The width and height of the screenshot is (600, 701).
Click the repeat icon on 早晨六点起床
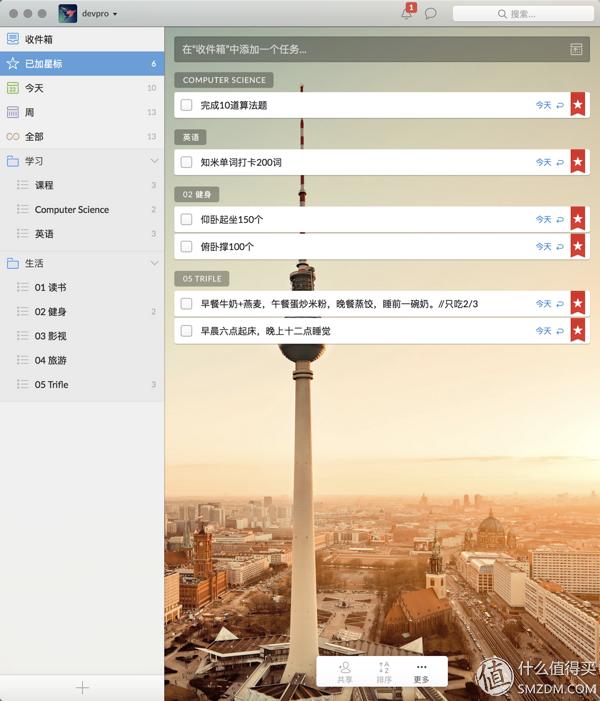point(560,331)
